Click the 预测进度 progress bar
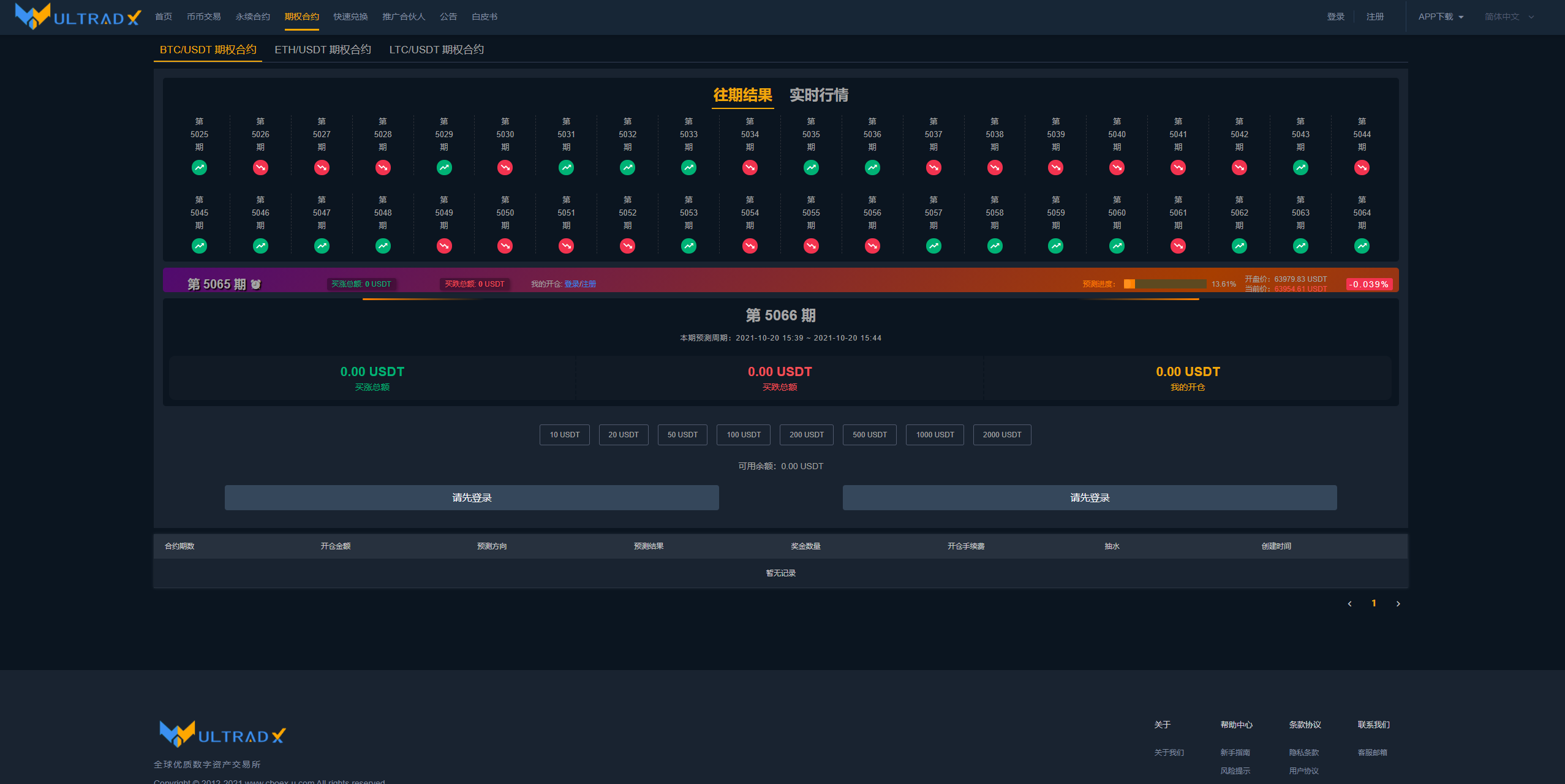 click(1164, 284)
